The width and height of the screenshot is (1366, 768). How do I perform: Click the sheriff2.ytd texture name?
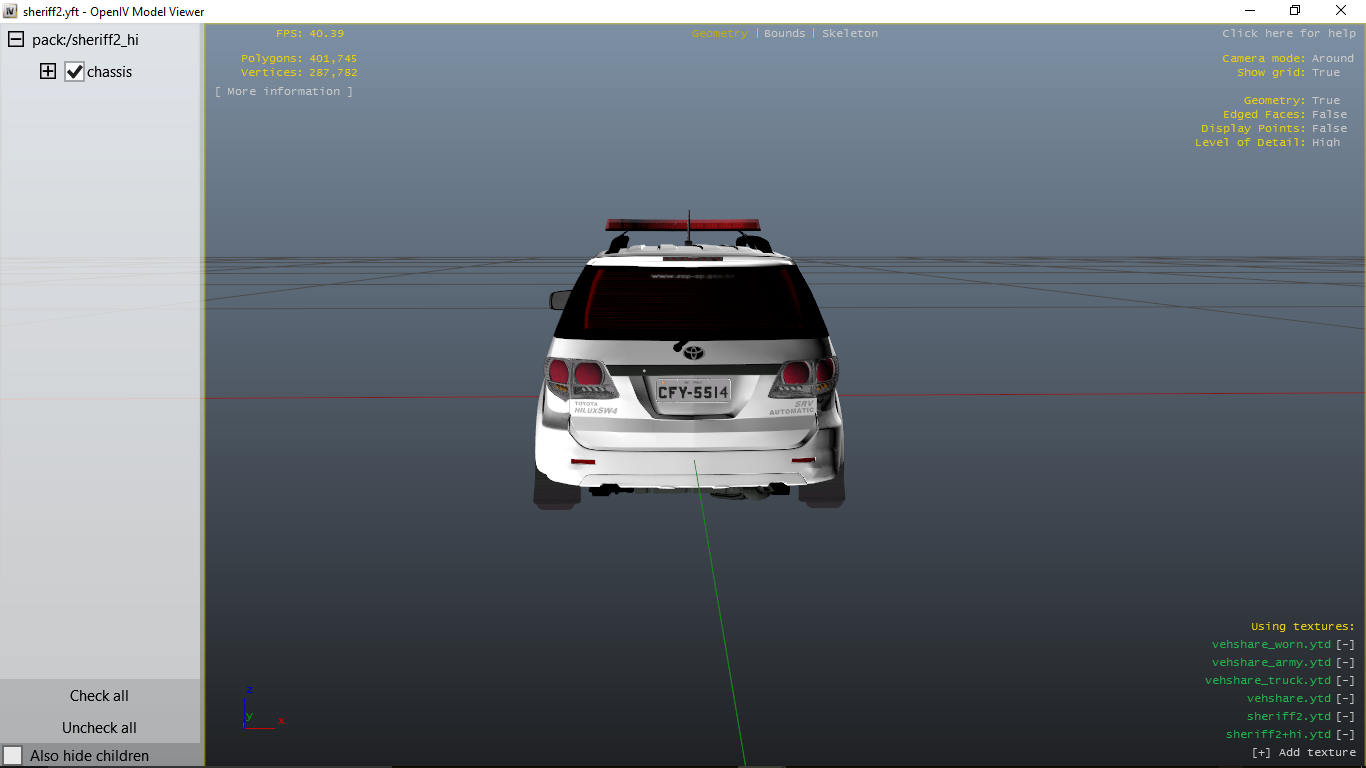click(x=1289, y=717)
